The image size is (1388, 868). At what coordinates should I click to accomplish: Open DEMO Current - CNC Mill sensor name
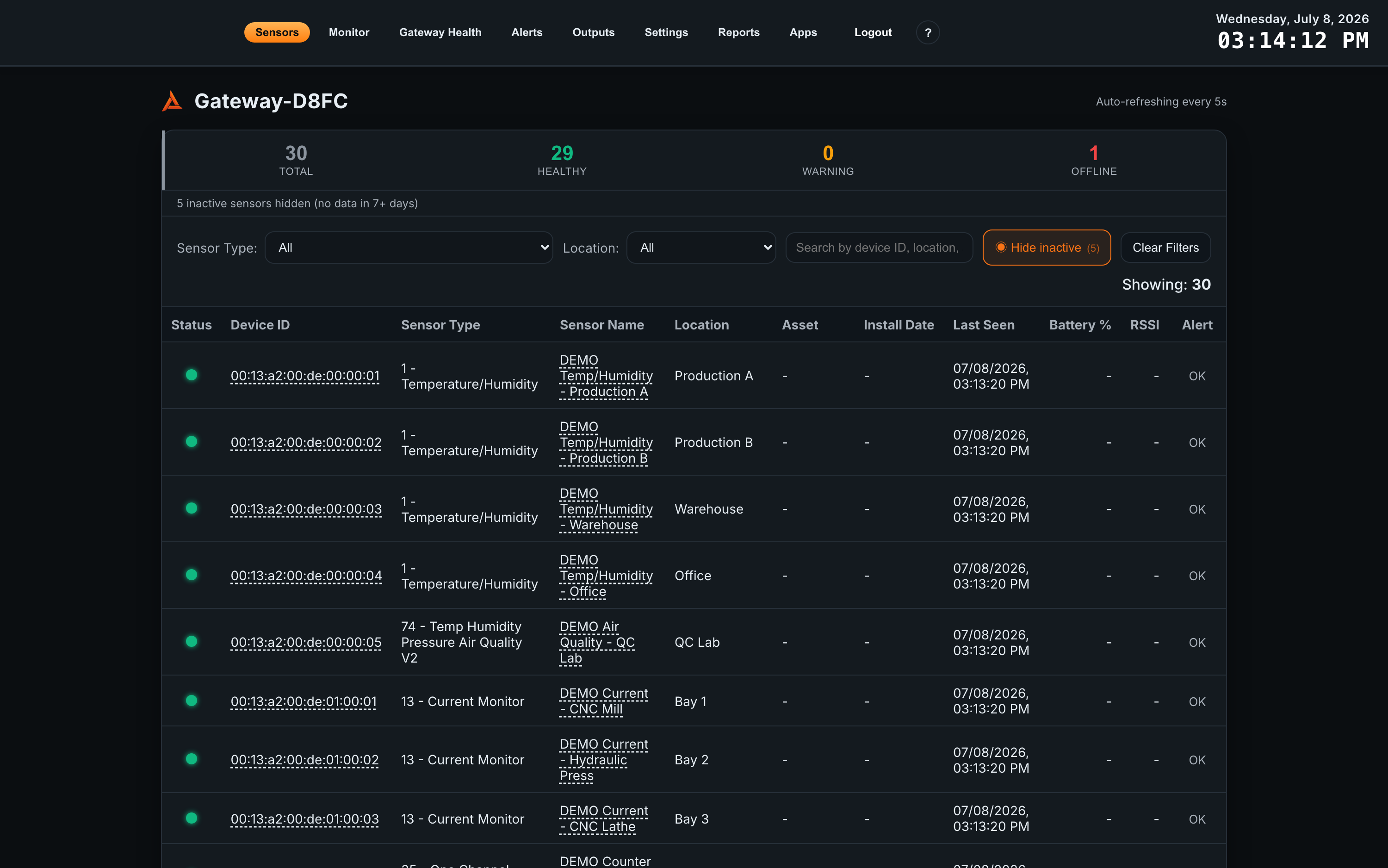(x=604, y=701)
